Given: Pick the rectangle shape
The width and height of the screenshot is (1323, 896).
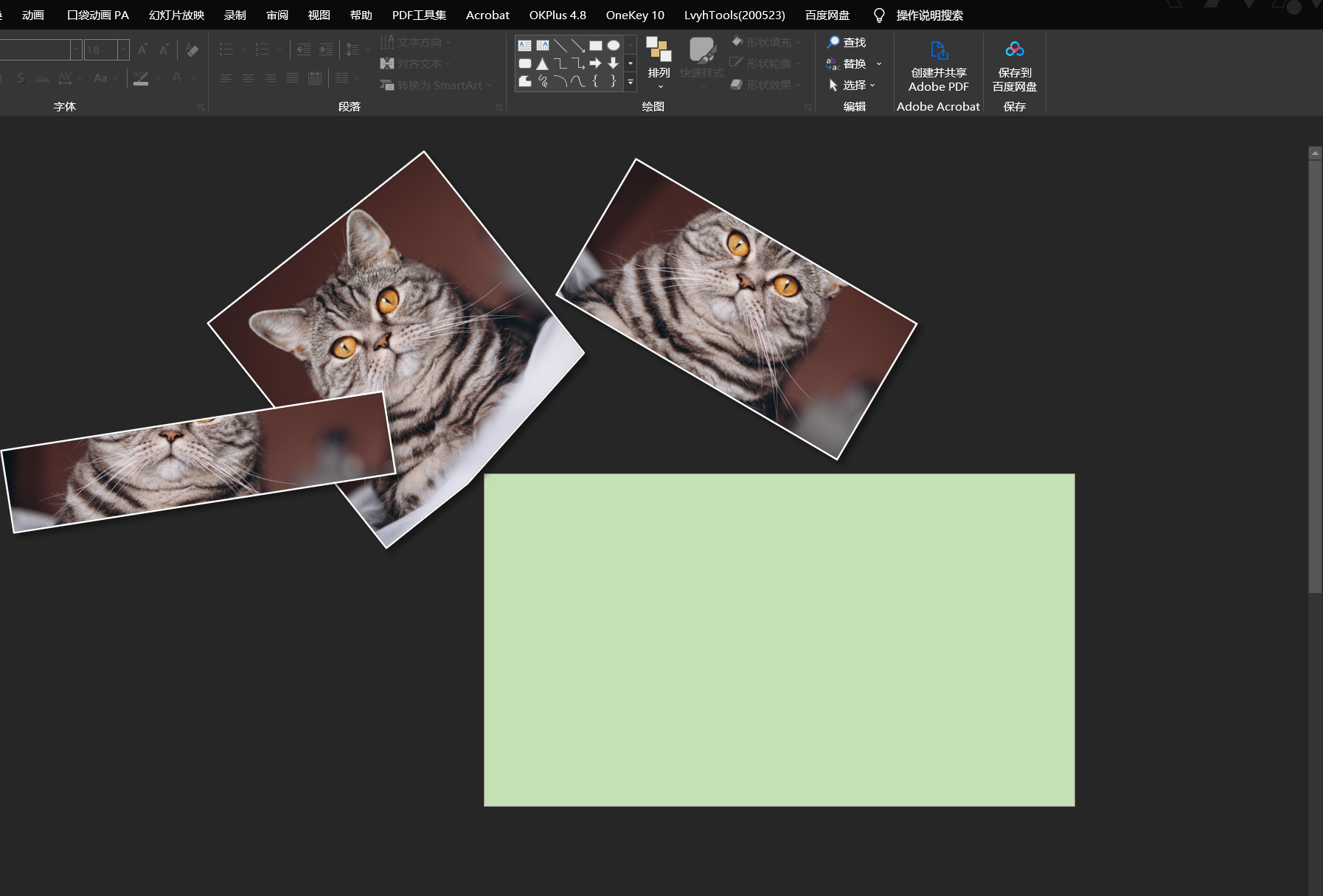Looking at the screenshot, I should pos(596,45).
